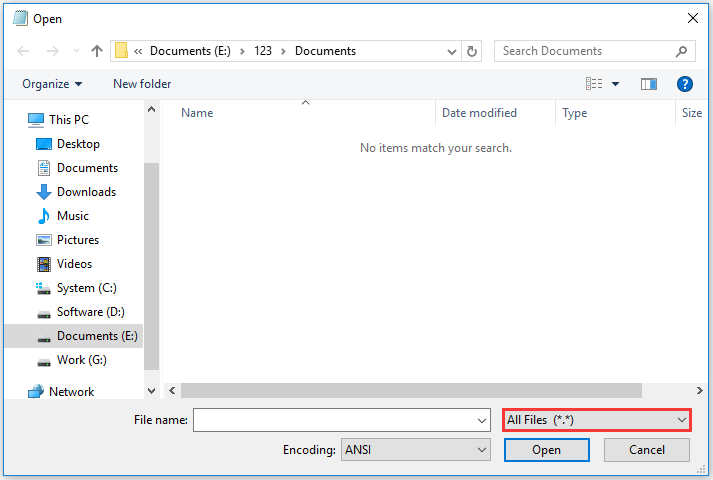Select the Documents (E:) drive
The height and width of the screenshot is (480, 713).
[74, 336]
